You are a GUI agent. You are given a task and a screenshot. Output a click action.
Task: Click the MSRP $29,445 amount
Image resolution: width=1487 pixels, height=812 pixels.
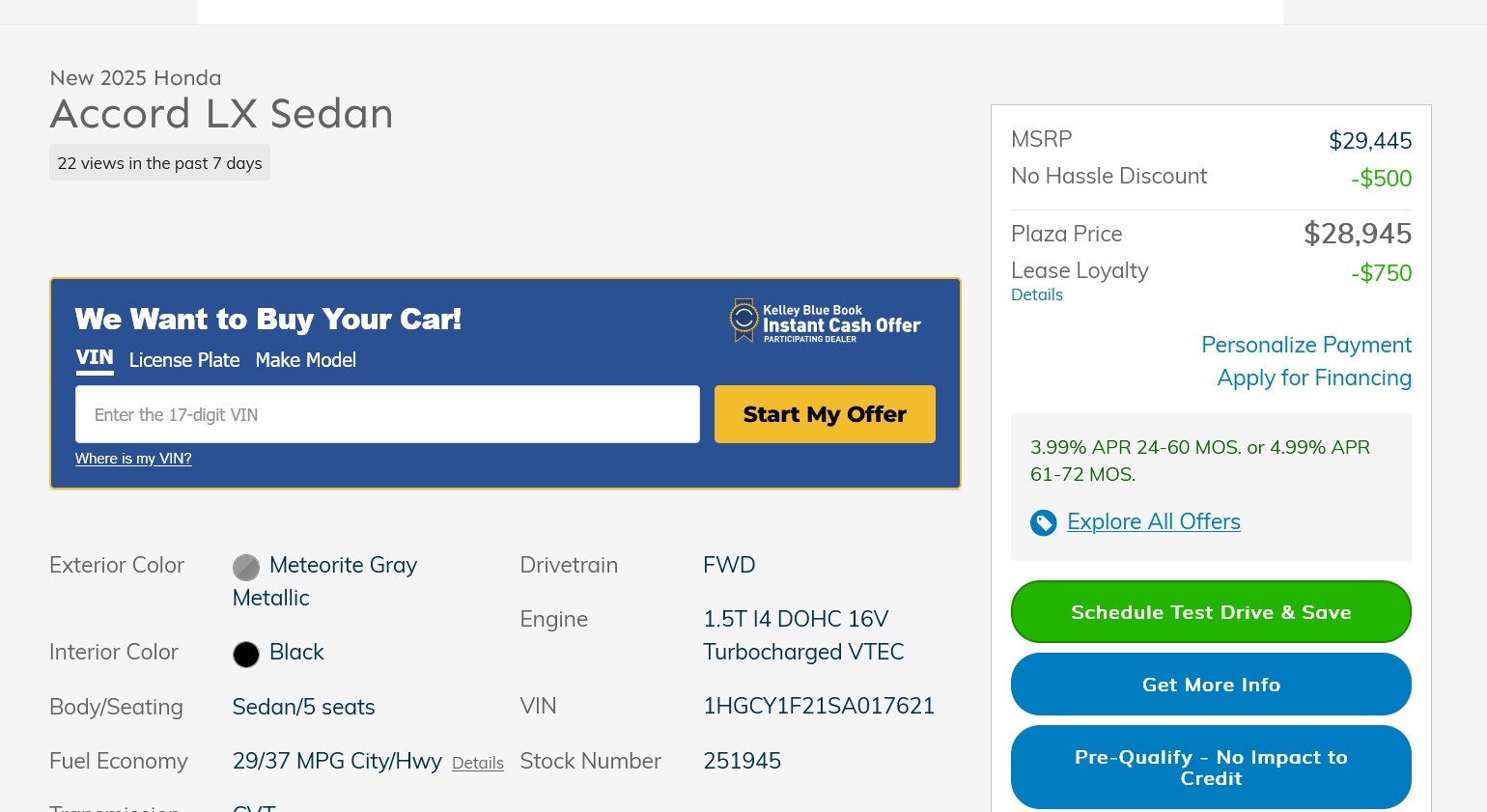tap(1370, 141)
